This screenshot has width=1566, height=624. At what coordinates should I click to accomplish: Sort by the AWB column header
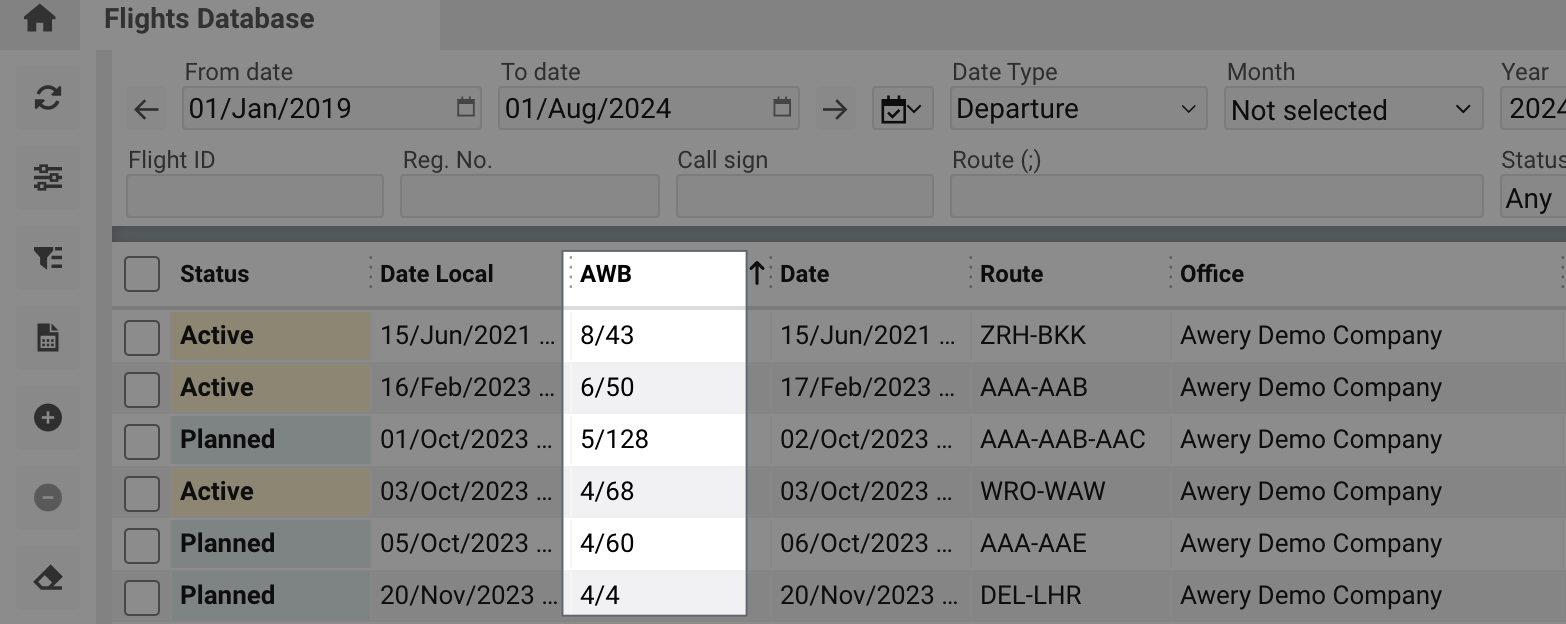[606, 274]
